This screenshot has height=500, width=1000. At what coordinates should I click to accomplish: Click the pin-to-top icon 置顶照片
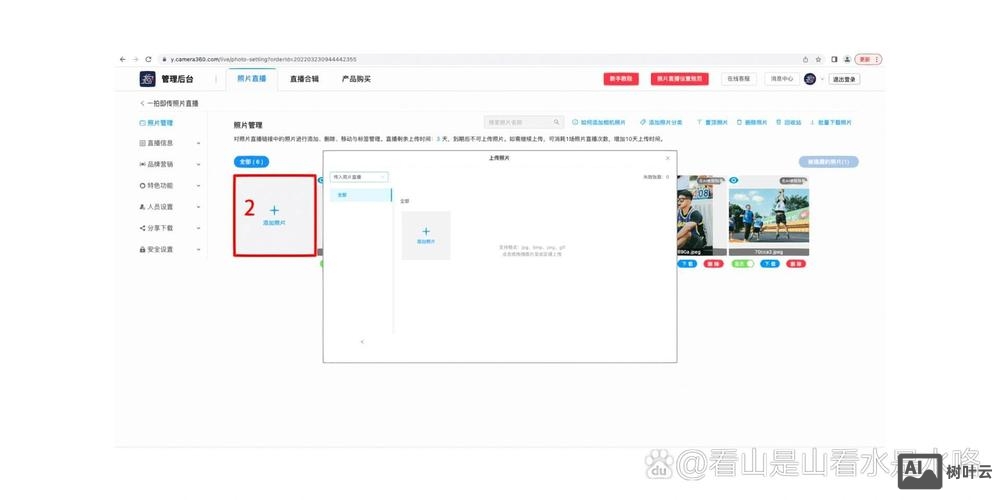click(x=699, y=122)
